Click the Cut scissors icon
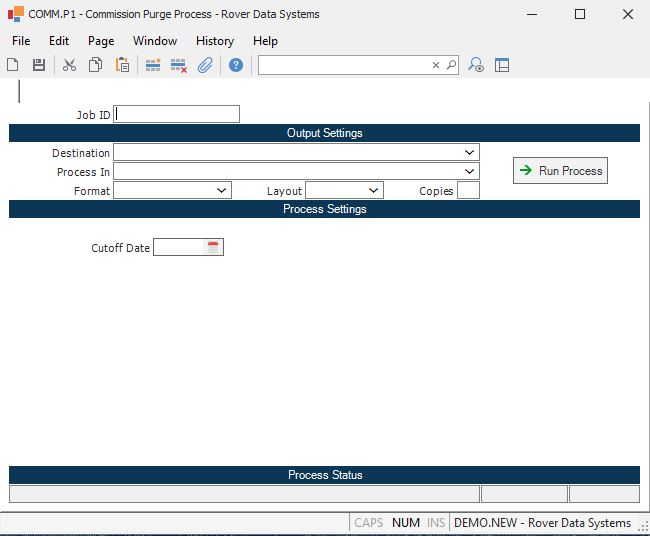Image resolution: width=650 pixels, height=536 pixels. tap(69, 65)
